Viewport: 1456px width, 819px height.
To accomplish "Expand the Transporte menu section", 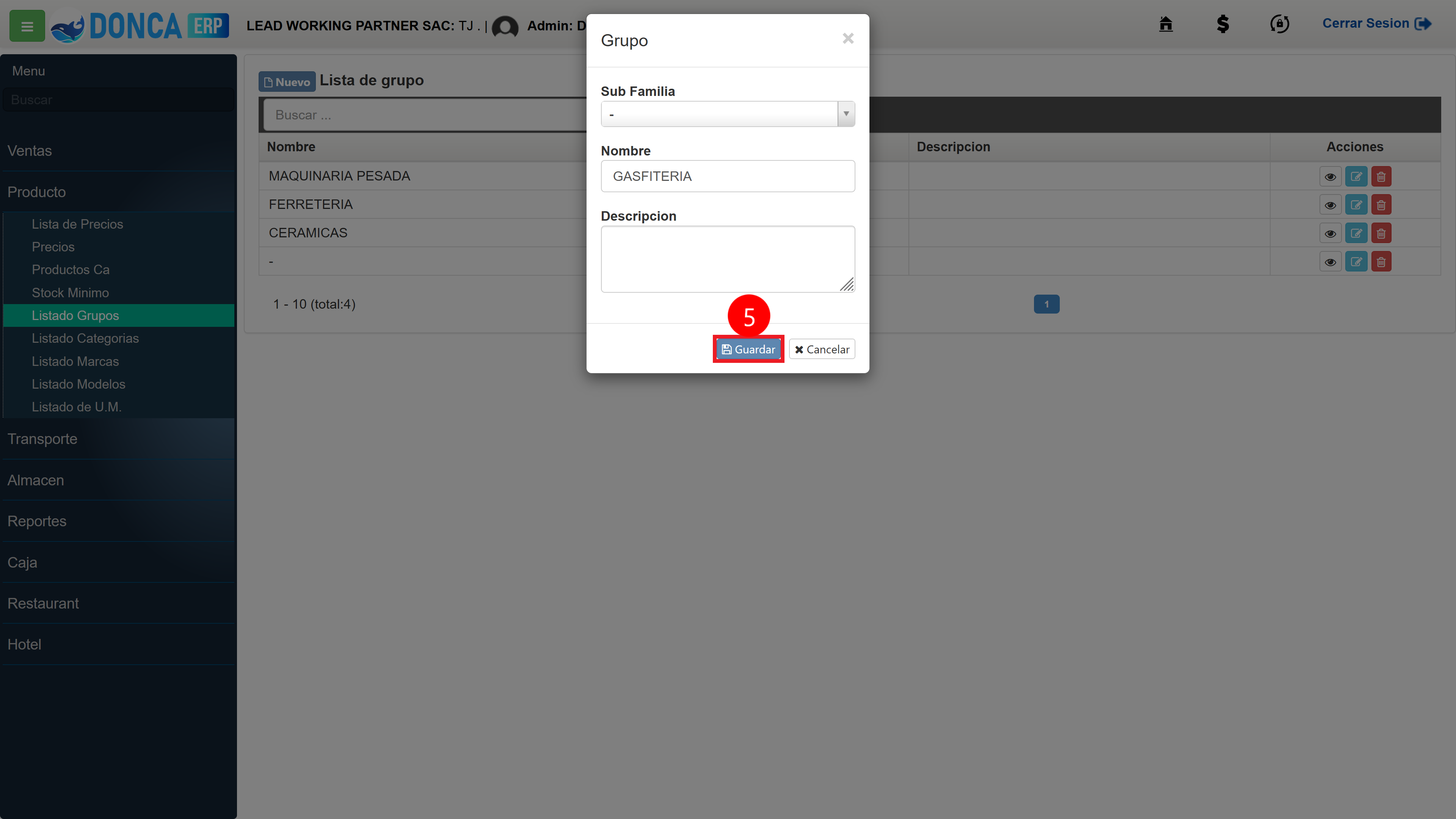I will tap(118, 439).
